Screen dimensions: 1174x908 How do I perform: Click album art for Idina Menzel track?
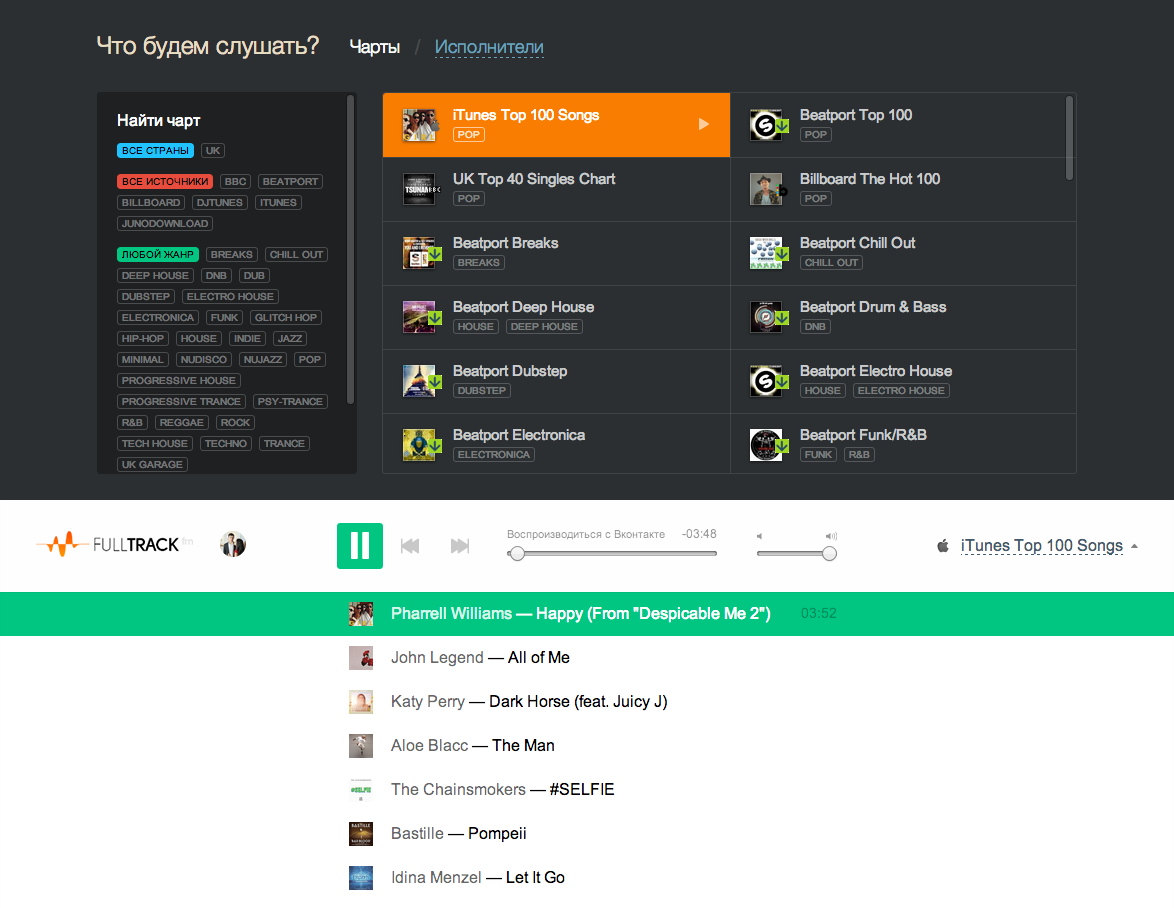361,877
